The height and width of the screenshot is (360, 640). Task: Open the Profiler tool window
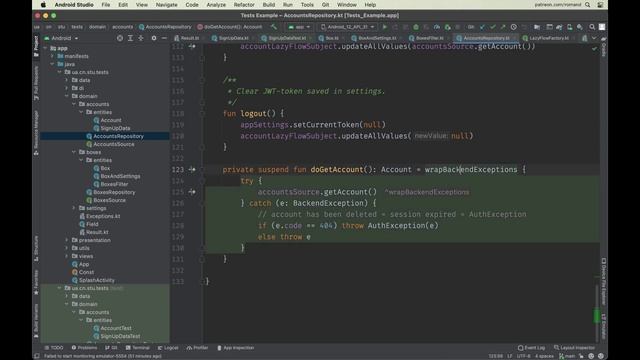pyautogui.click(x=198, y=348)
